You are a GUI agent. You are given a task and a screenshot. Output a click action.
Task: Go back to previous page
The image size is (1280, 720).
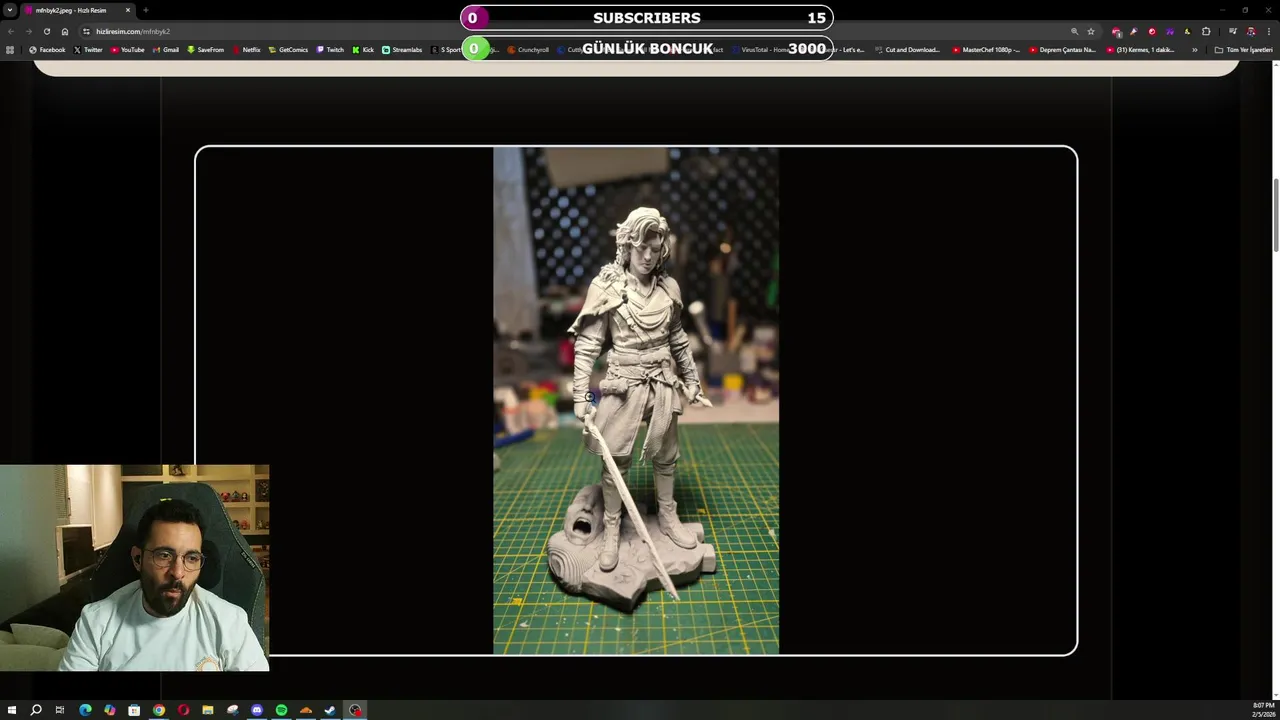click(11, 31)
